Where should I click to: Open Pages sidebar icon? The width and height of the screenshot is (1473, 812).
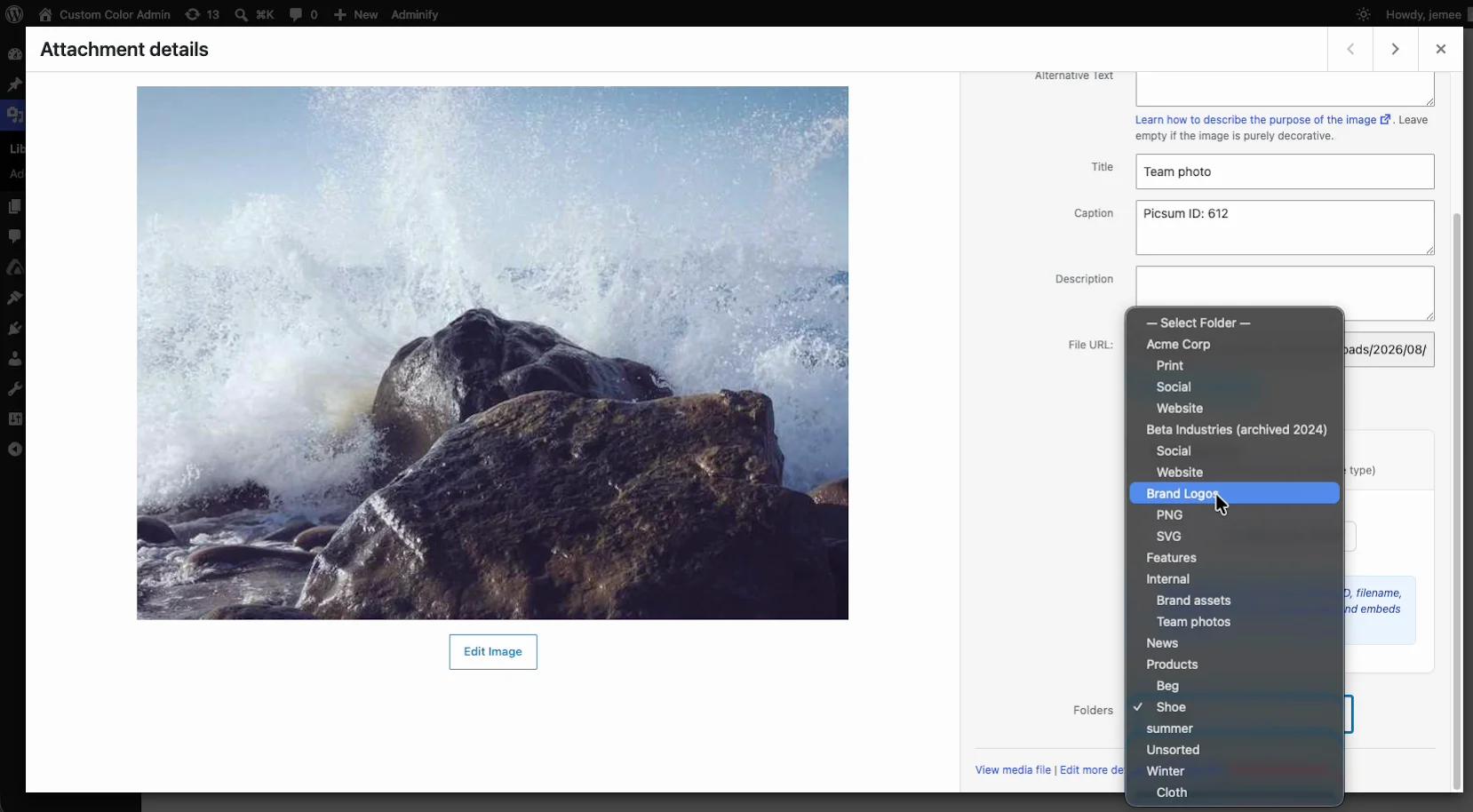click(14, 206)
